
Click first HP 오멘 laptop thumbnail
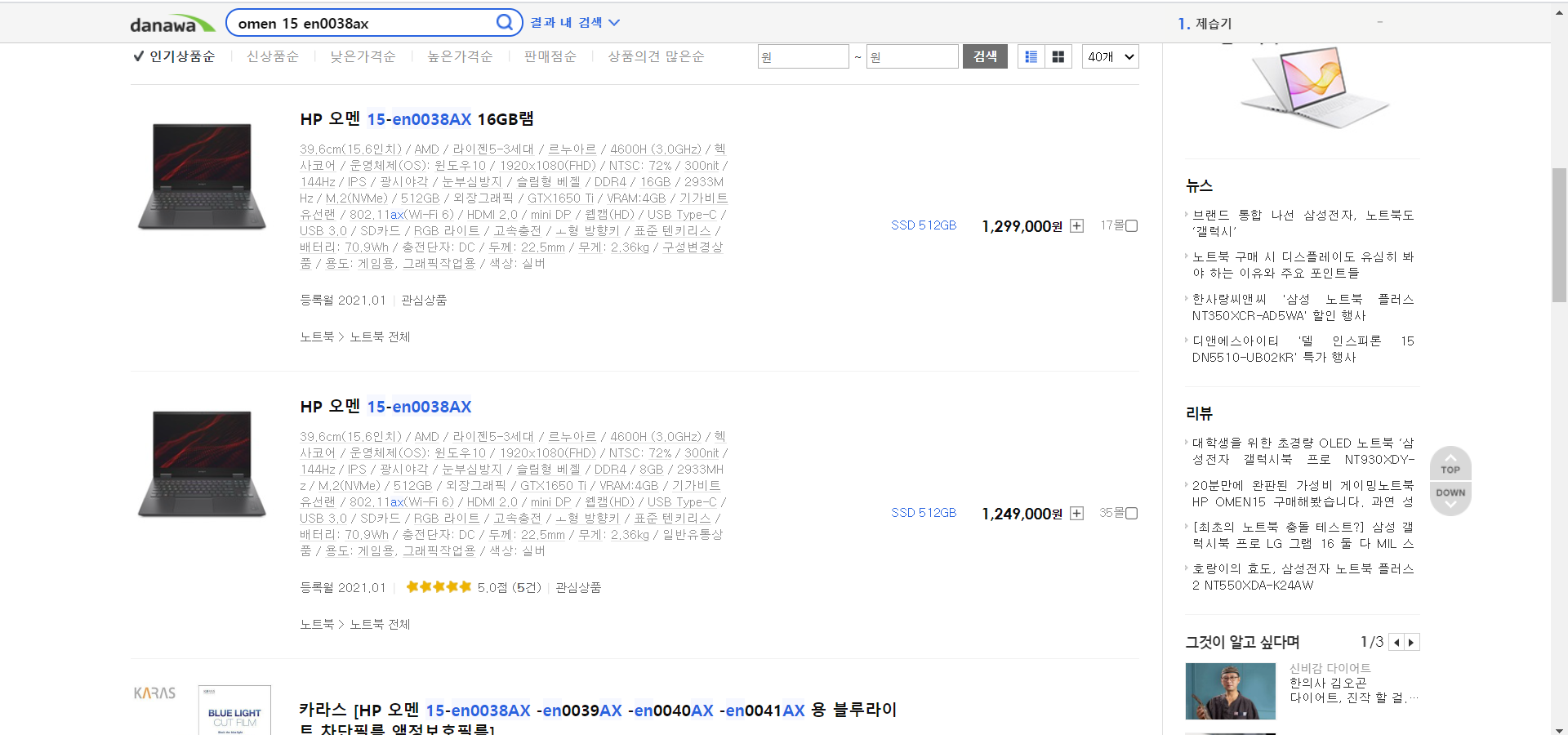[x=202, y=176]
